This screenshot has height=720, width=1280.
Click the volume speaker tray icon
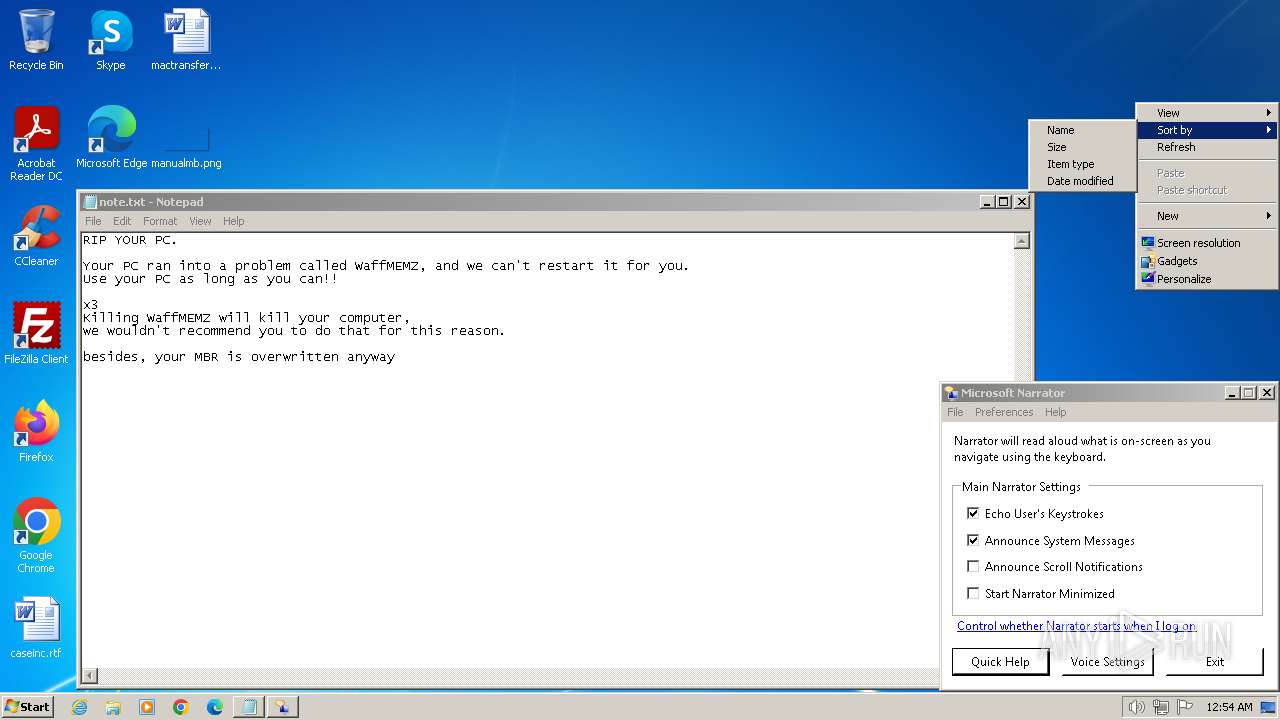[1136, 707]
